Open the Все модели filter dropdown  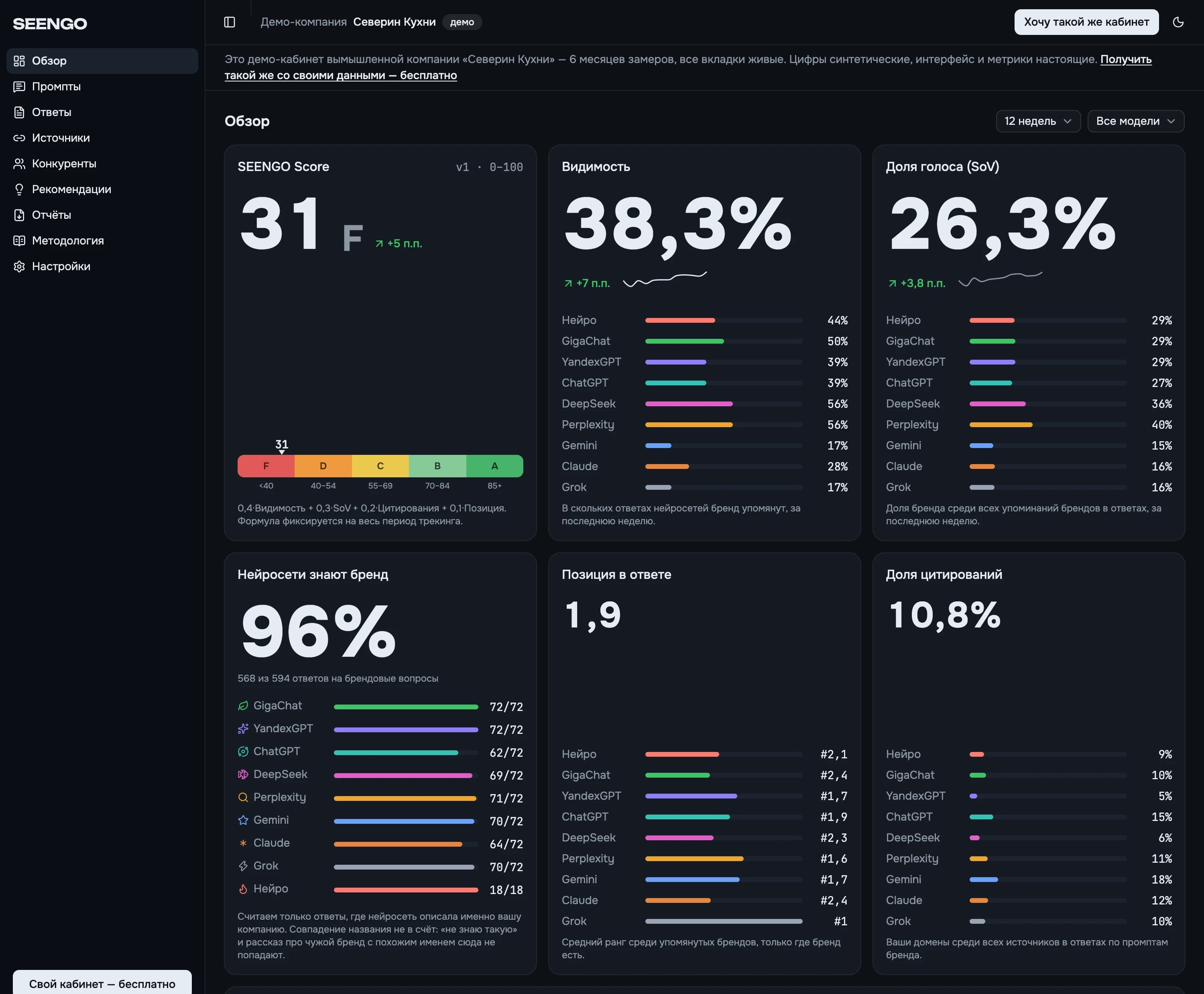[x=1136, y=121]
